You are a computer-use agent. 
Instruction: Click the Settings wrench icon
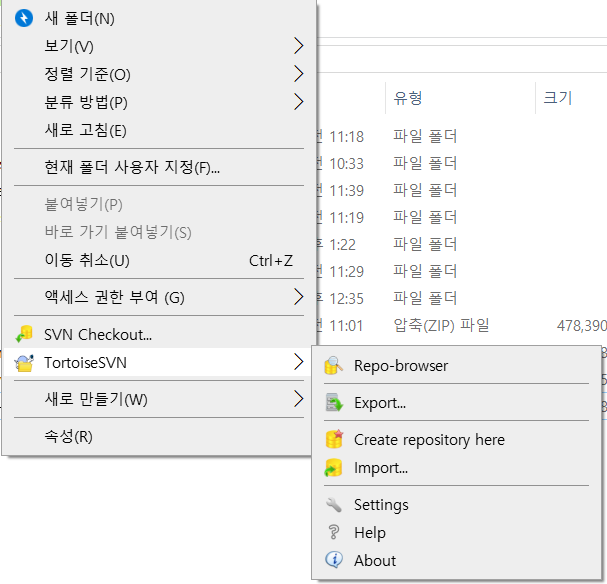click(x=334, y=505)
